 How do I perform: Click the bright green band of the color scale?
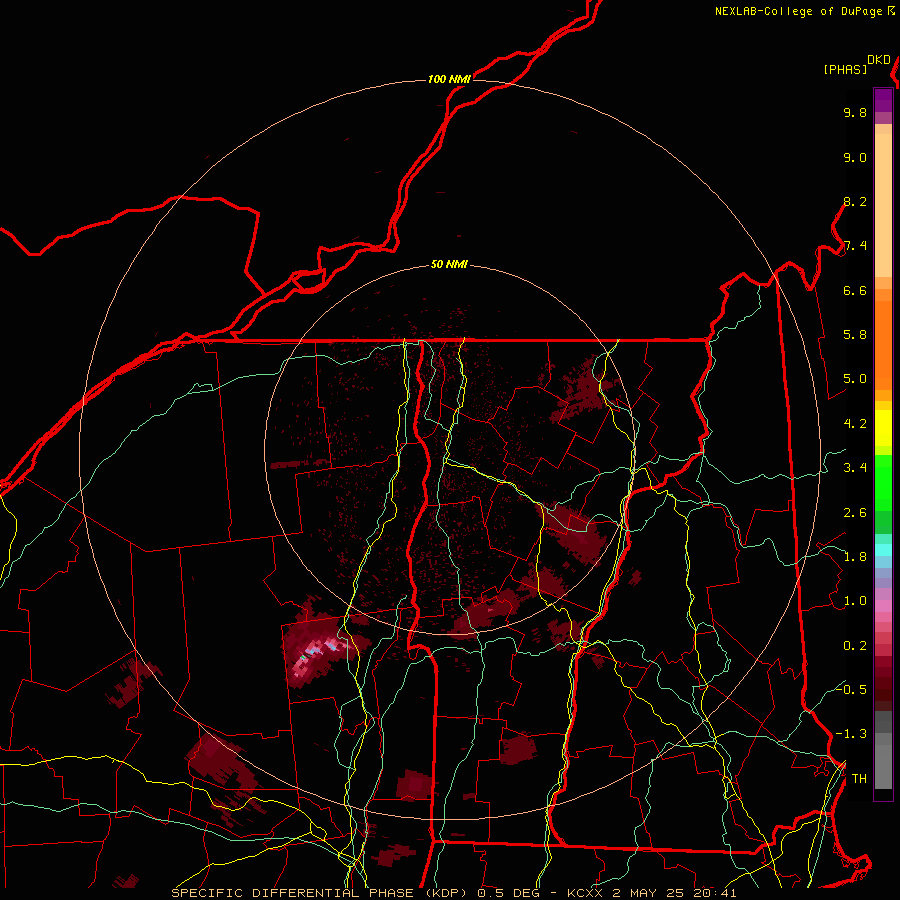[883, 483]
